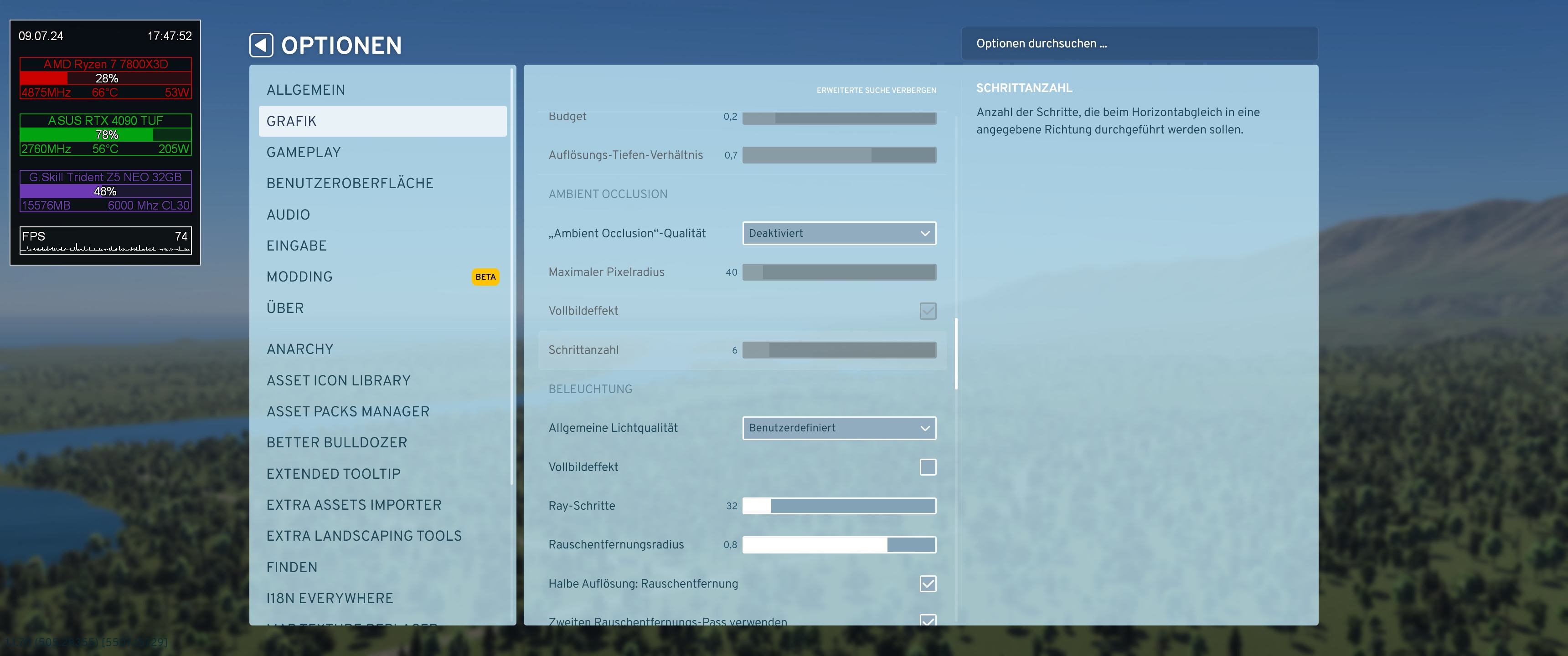Disable Halbe Auflösung: Rauschentfernung checkbox
The image size is (1568, 656).
[927, 584]
